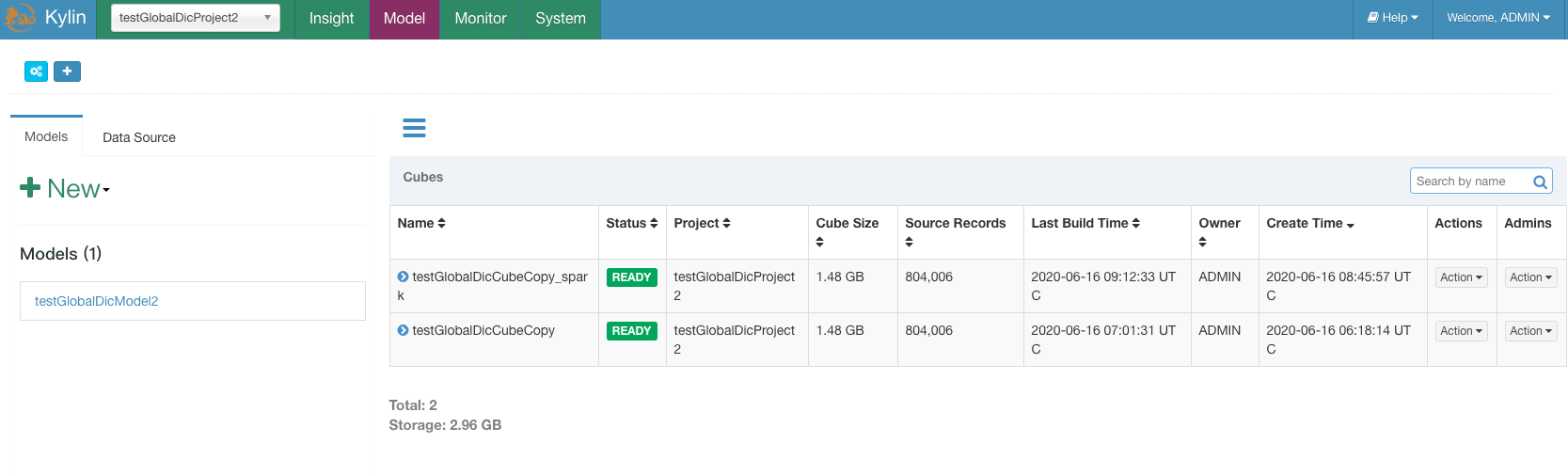This screenshot has height=475, width=1568.
Task: Click the Models (1) heading
Action: [60, 254]
